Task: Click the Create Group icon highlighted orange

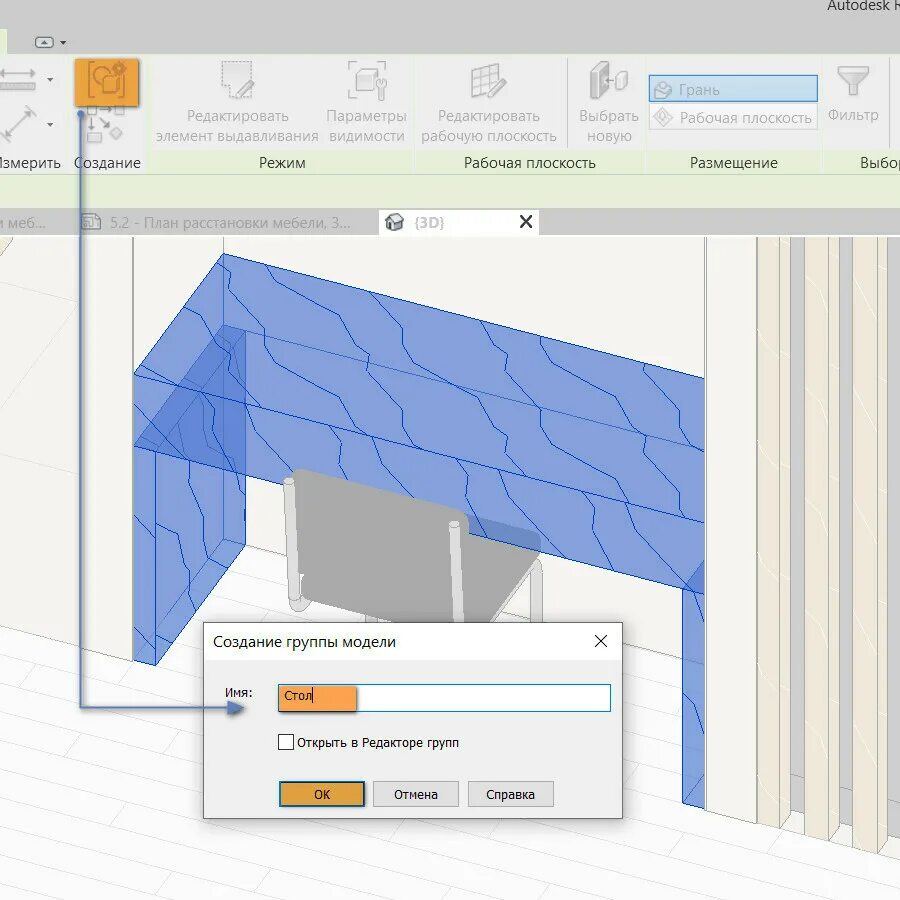Action: click(107, 82)
